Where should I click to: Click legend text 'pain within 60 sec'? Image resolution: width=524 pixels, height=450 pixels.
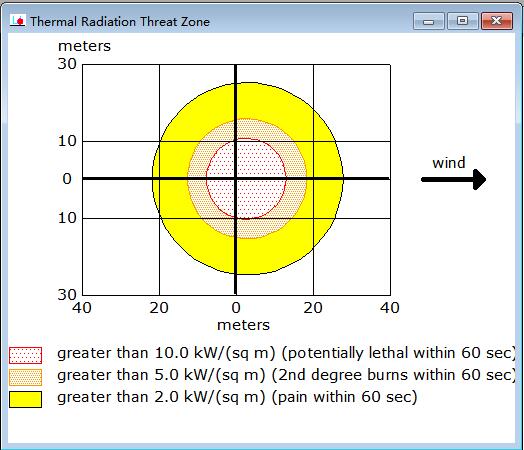pyautogui.click(x=345, y=397)
